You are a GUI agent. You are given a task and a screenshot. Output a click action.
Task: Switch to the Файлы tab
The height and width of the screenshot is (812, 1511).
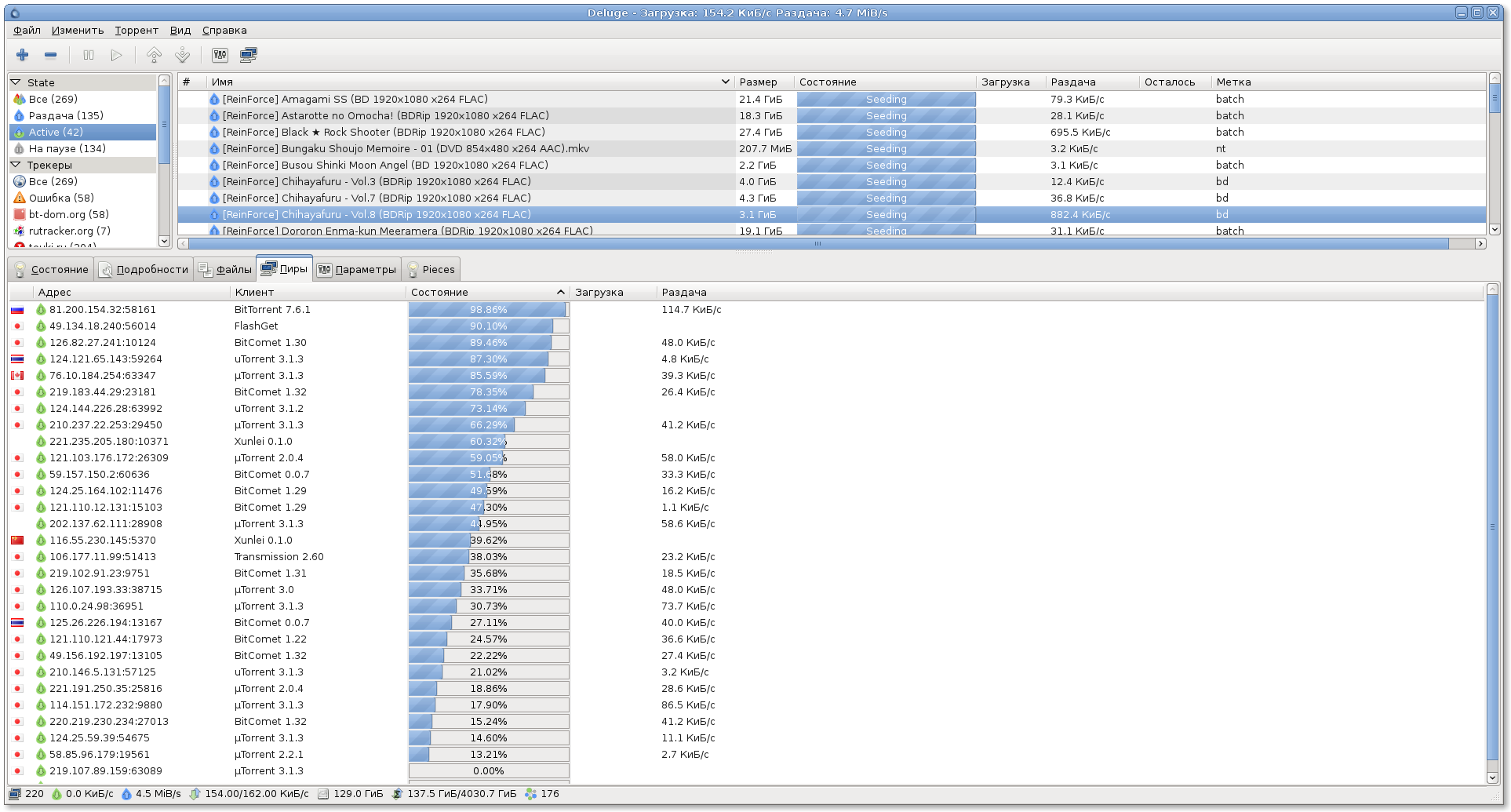click(x=226, y=269)
